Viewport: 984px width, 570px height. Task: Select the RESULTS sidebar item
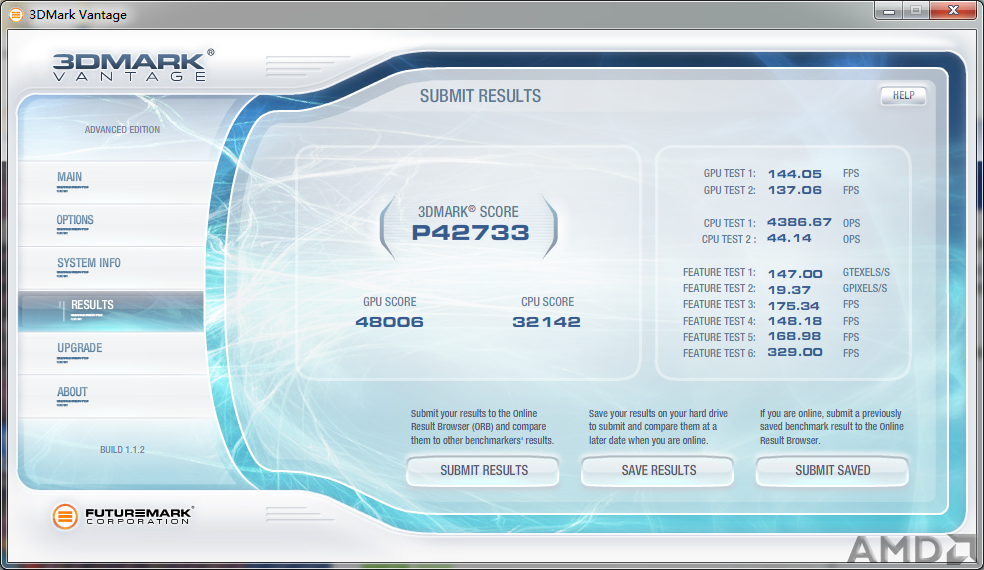coord(110,310)
